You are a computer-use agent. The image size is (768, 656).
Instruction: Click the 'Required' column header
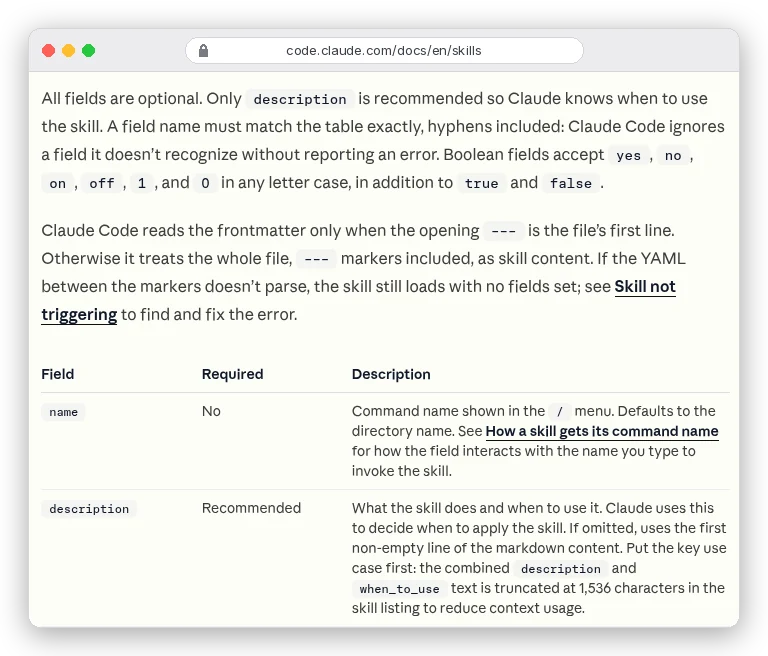233,374
